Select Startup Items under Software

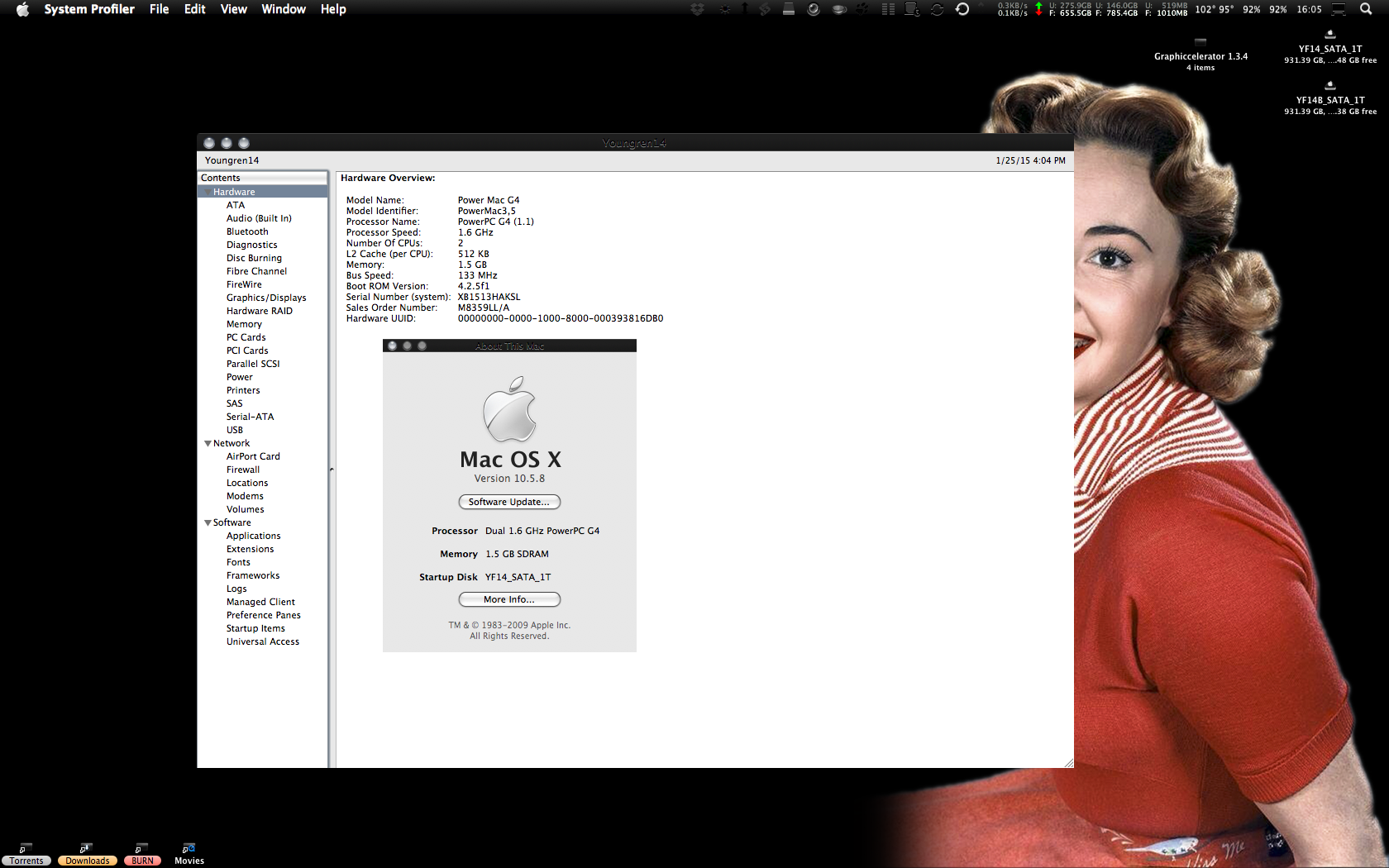(x=255, y=628)
